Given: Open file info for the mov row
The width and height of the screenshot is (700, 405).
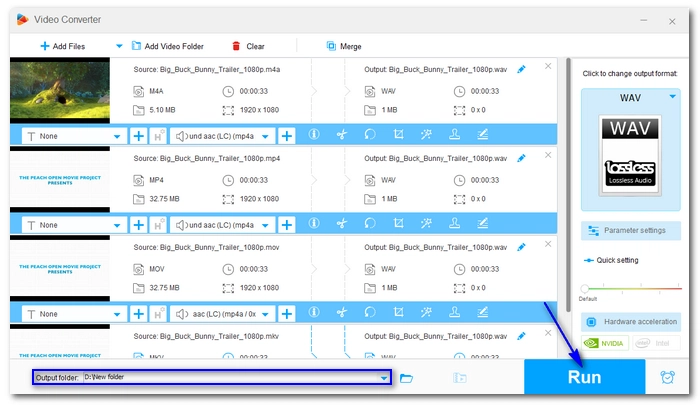Looking at the screenshot, I should (314, 312).
